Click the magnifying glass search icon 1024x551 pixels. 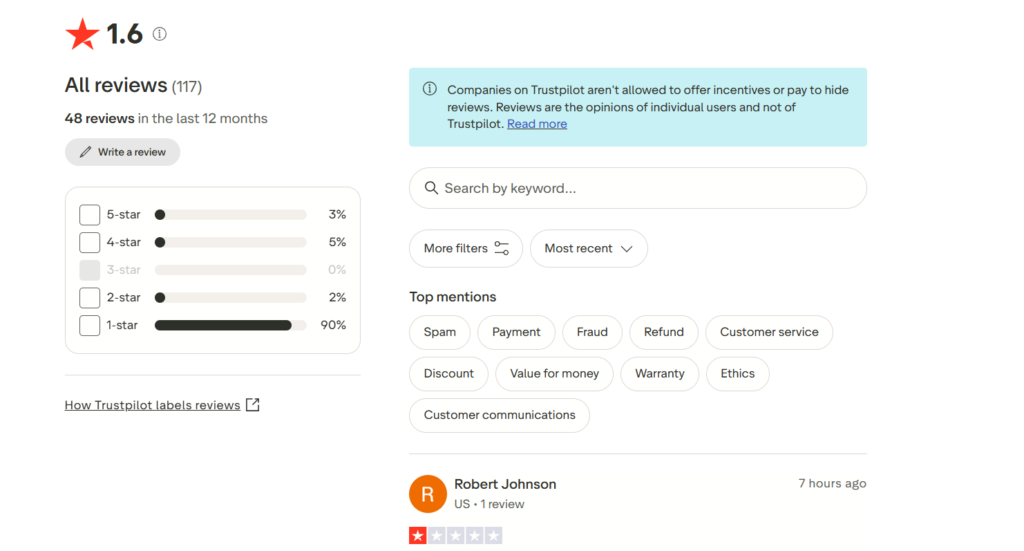tap(431, 188)
